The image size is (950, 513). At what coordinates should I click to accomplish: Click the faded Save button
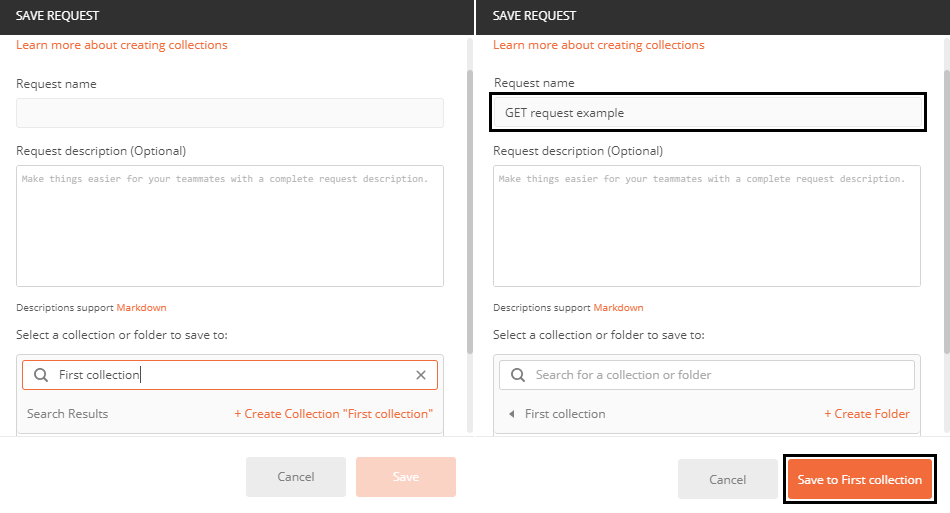point(405,477)
